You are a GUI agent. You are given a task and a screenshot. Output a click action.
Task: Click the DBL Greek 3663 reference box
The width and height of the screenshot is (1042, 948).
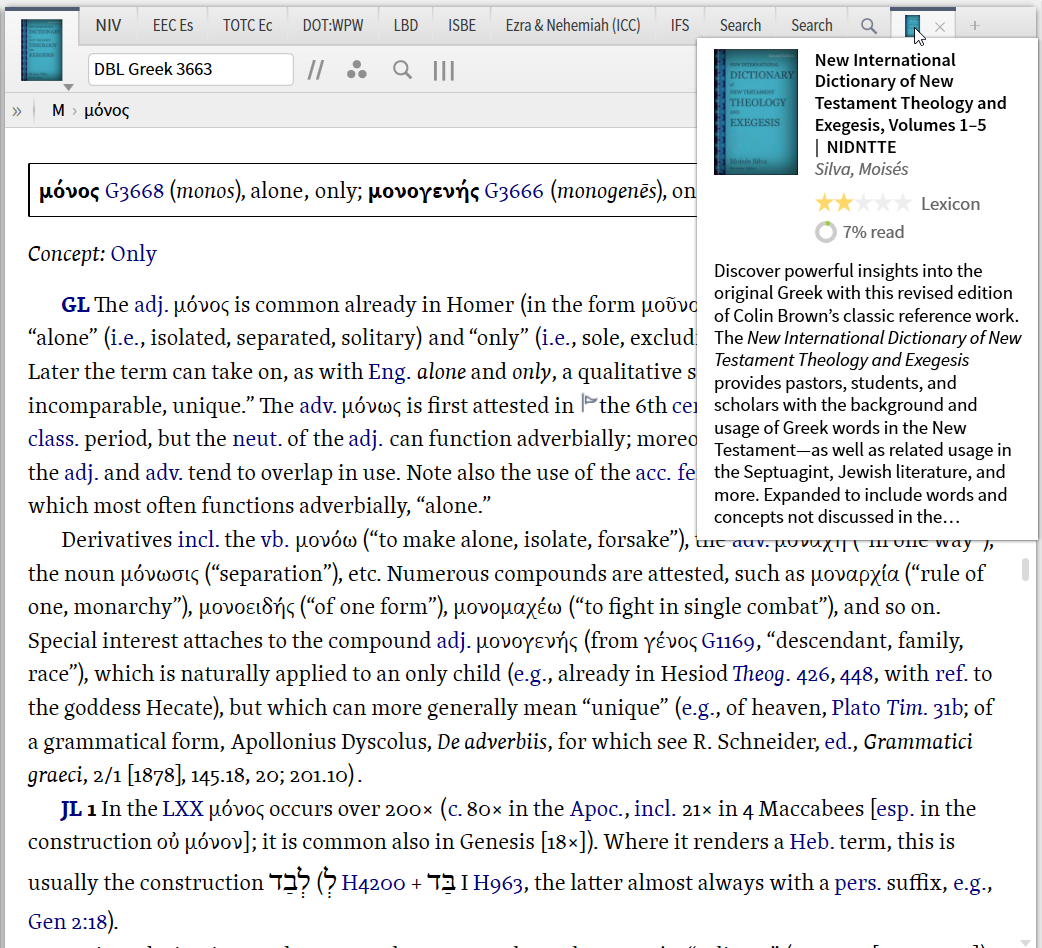click(191, 69)
